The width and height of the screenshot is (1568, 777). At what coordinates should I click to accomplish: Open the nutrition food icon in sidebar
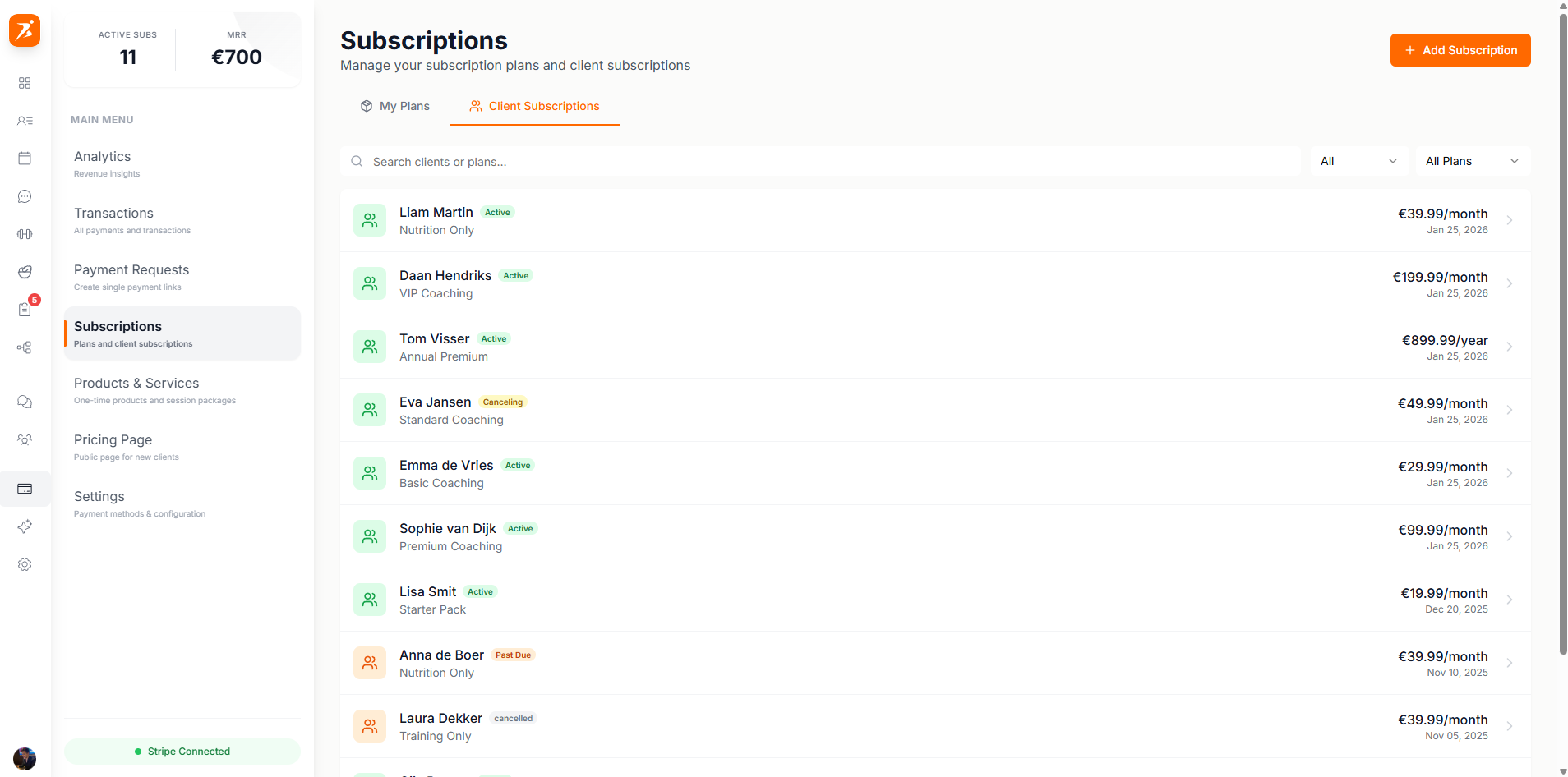click(x=25, y=272)
